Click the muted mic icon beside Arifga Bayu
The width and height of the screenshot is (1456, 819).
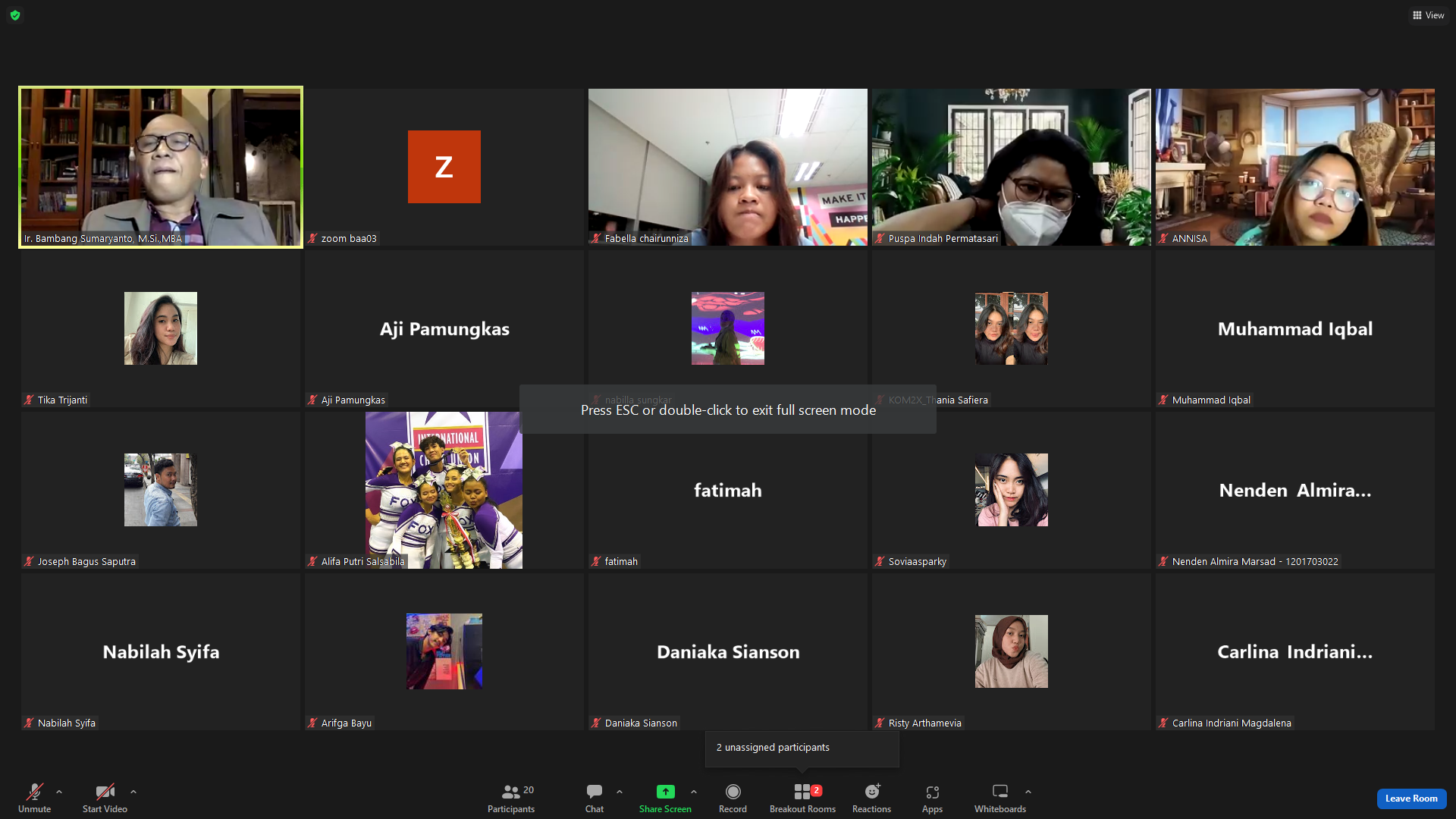point(312,723)
